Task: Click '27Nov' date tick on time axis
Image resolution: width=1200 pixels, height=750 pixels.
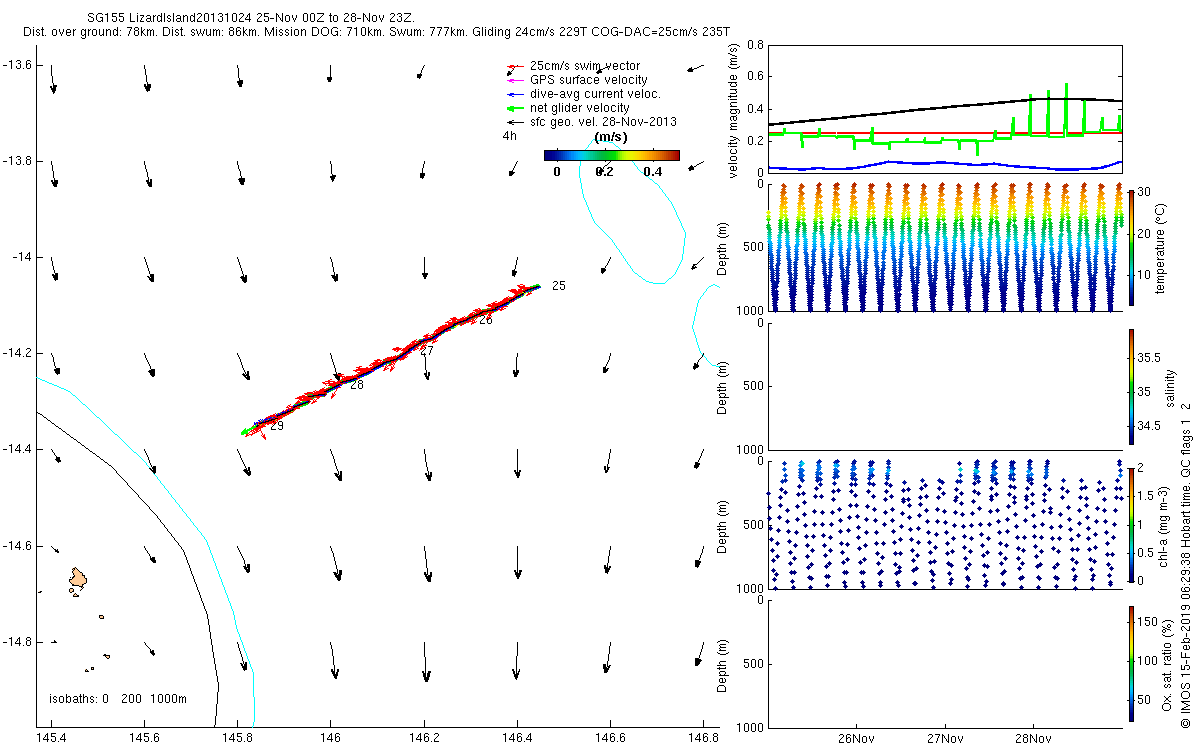Action: point(944,739)
